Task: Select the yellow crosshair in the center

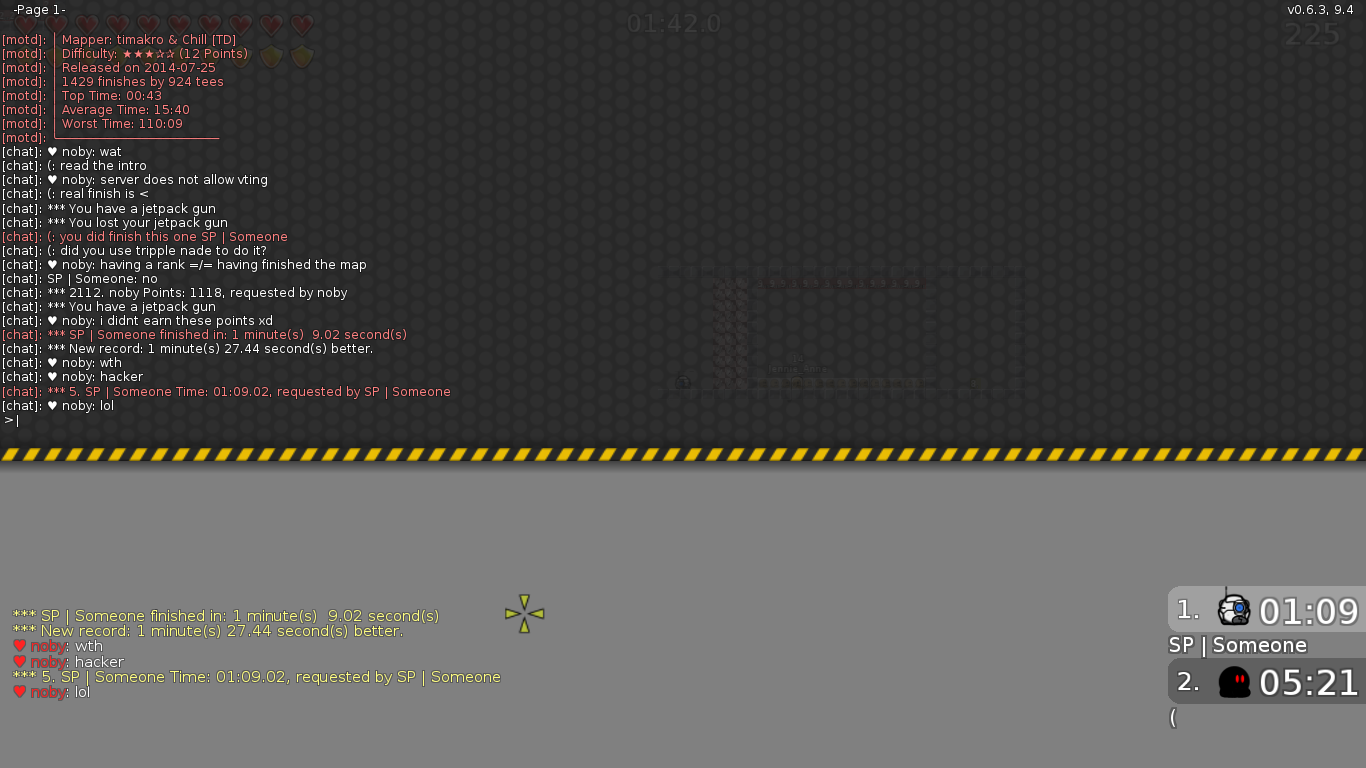Action: [524, 615]
